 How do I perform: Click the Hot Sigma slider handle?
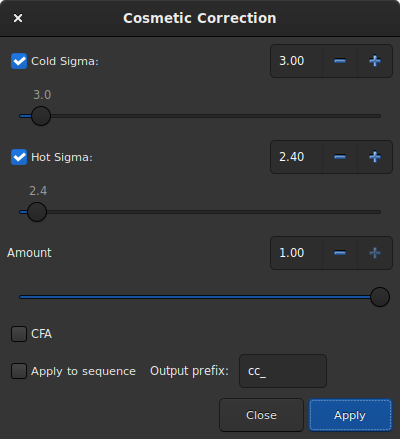click(37, 212)
